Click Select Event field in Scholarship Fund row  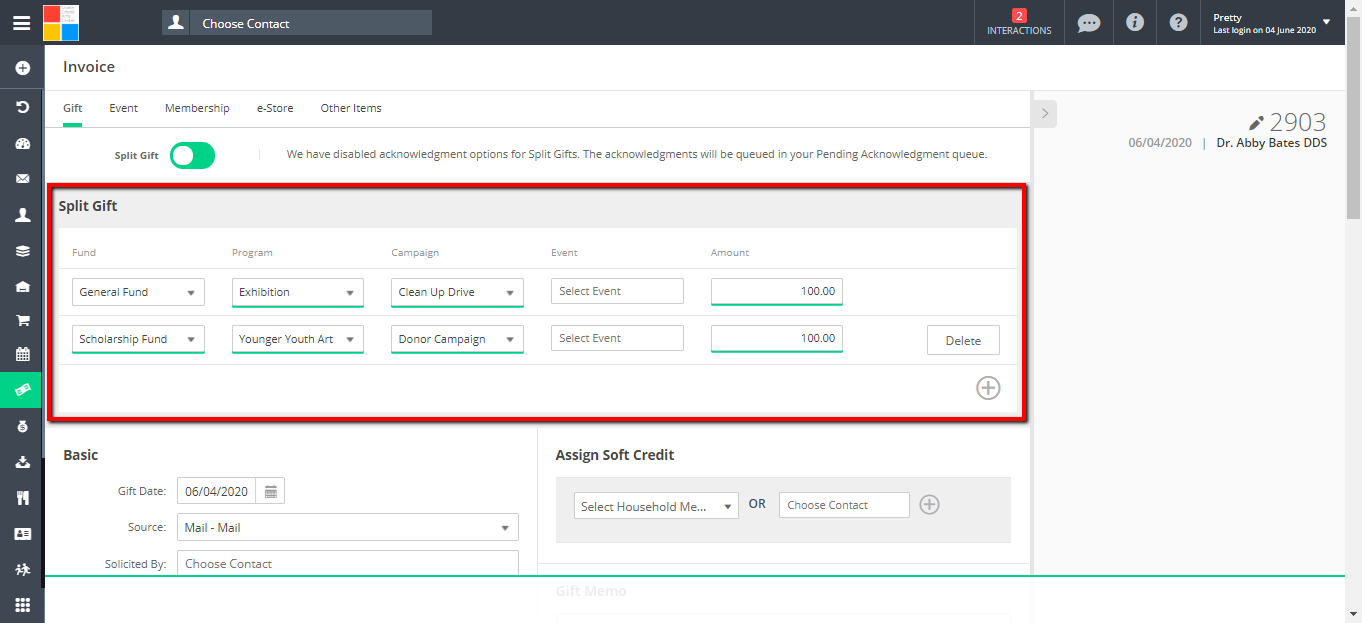tap(617, 338)
